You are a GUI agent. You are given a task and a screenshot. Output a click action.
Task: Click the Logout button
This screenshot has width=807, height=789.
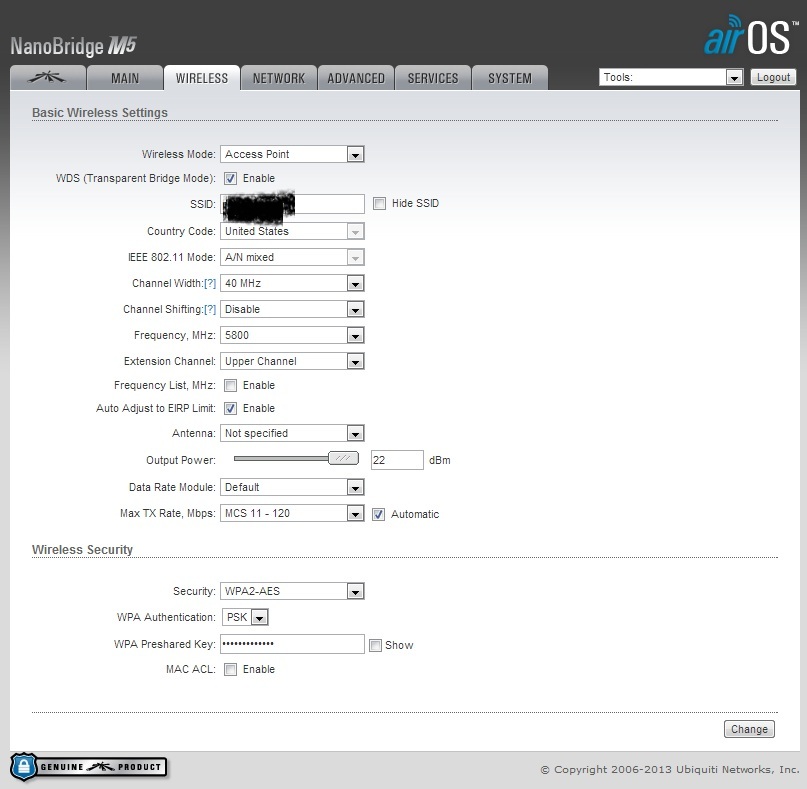(x=773, y=77)
